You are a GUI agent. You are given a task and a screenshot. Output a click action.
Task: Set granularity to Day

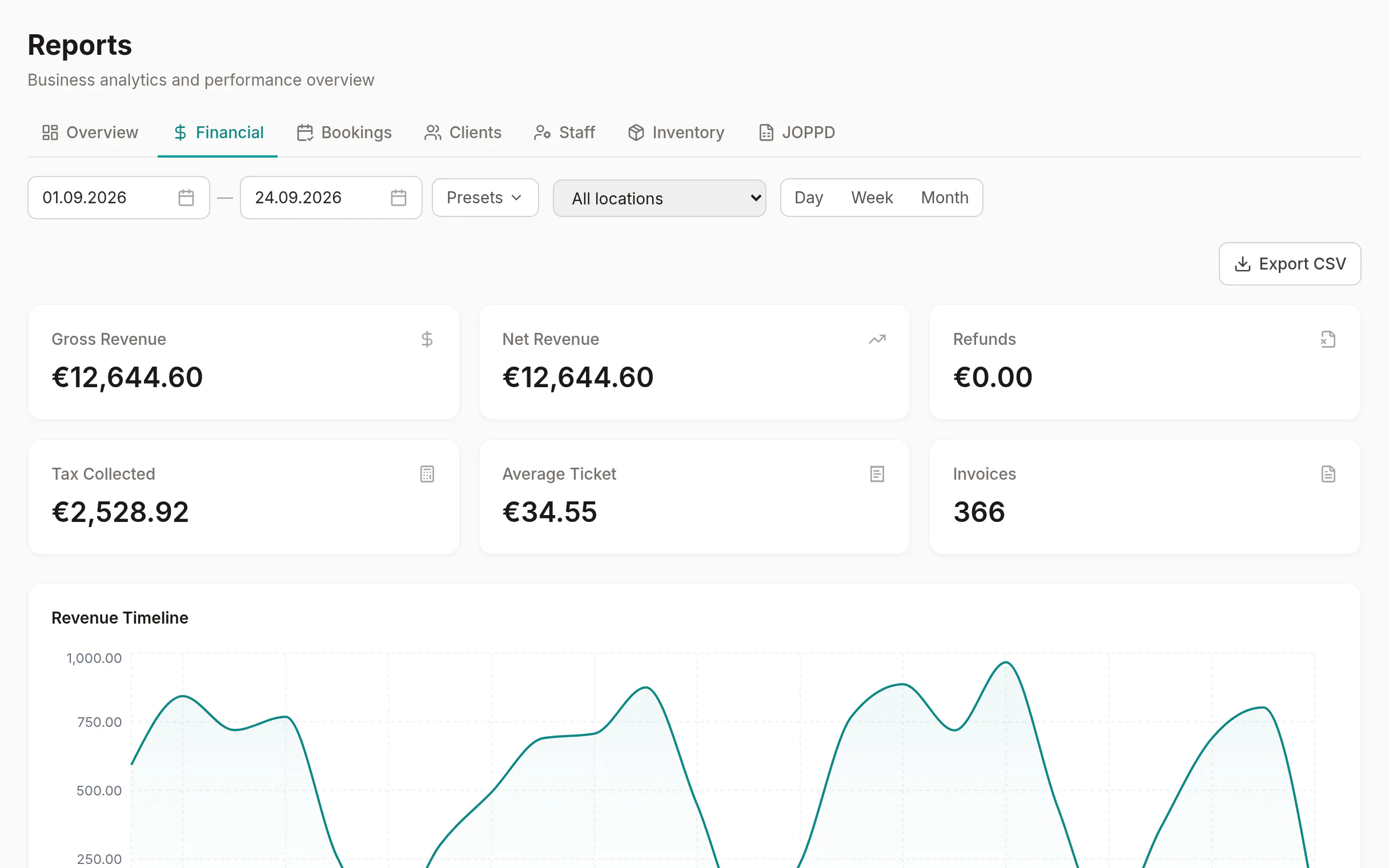pyautogui.click(x=809, y=198)
